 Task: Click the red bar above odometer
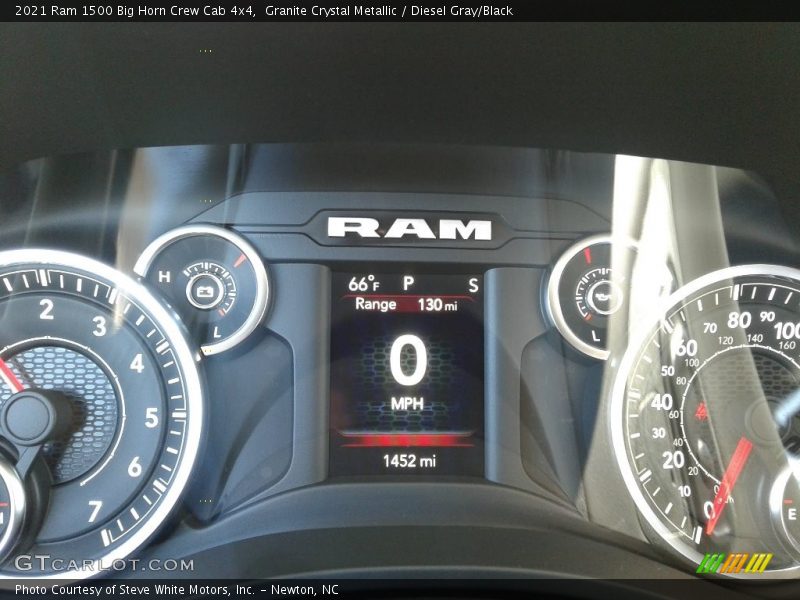407,439
